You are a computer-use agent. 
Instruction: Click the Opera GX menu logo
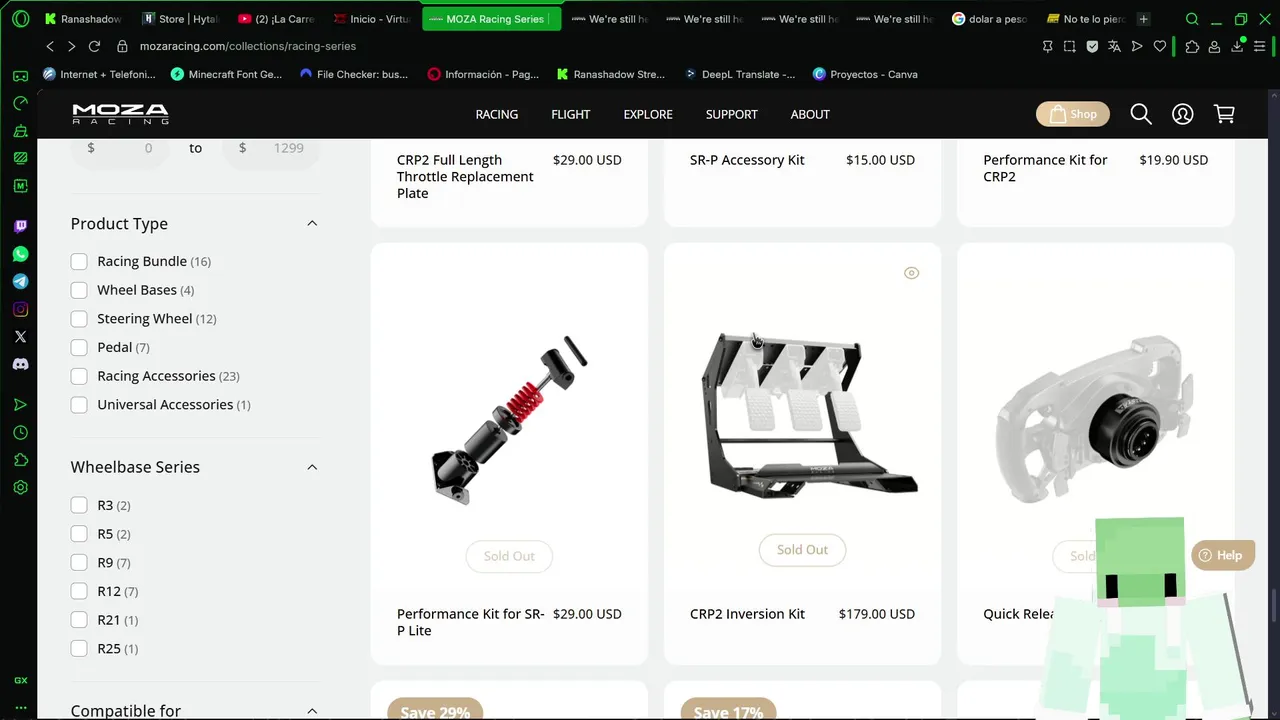point(20,19)
